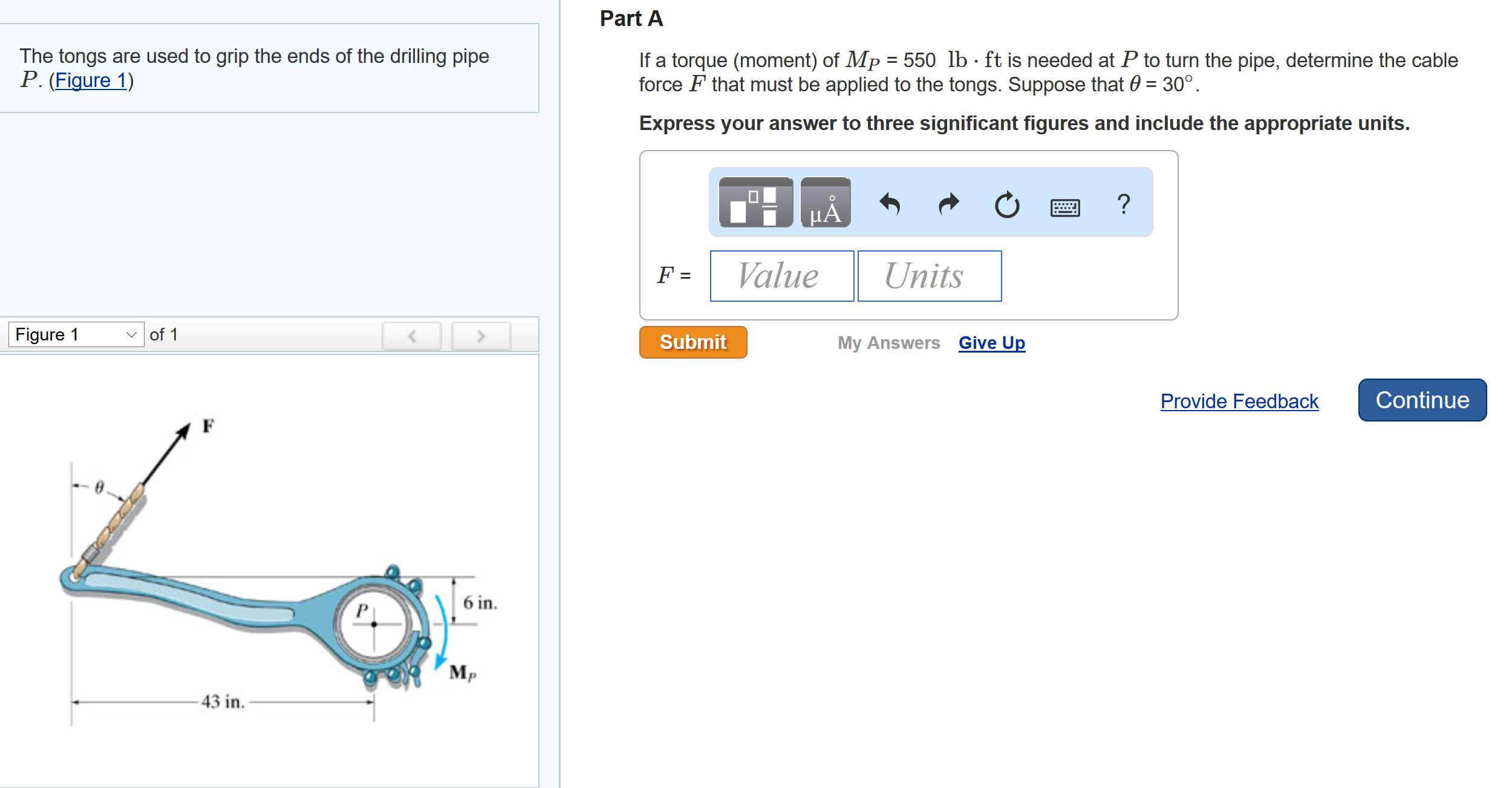The width and height of the screenshot is (1512, 788).
Task: Open the Figure 1 dropdown
Action: pos(76,334)
